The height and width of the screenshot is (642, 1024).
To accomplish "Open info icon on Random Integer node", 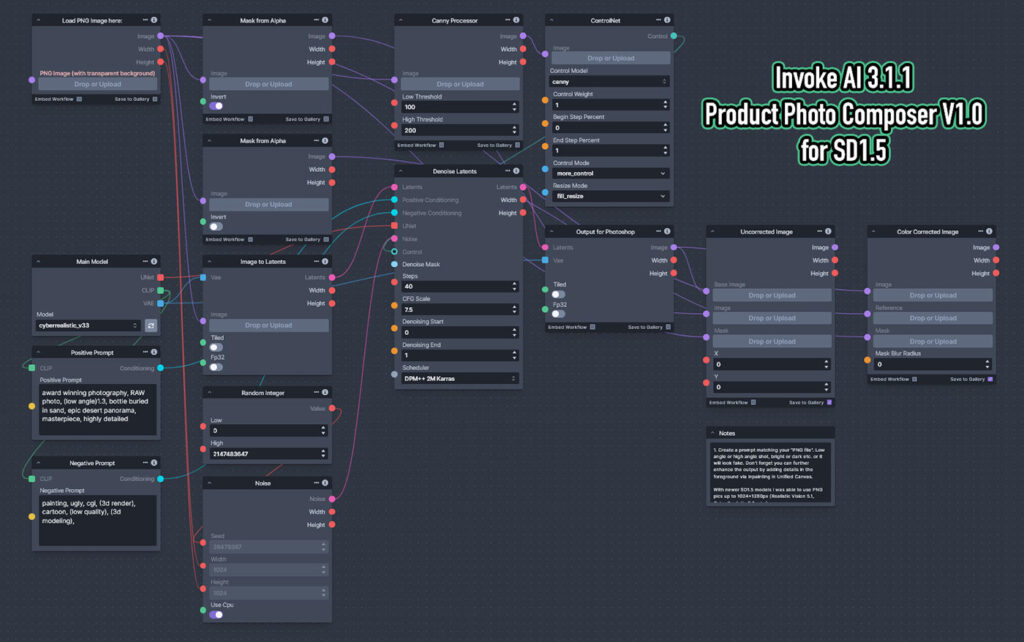I will coord(325,393).
